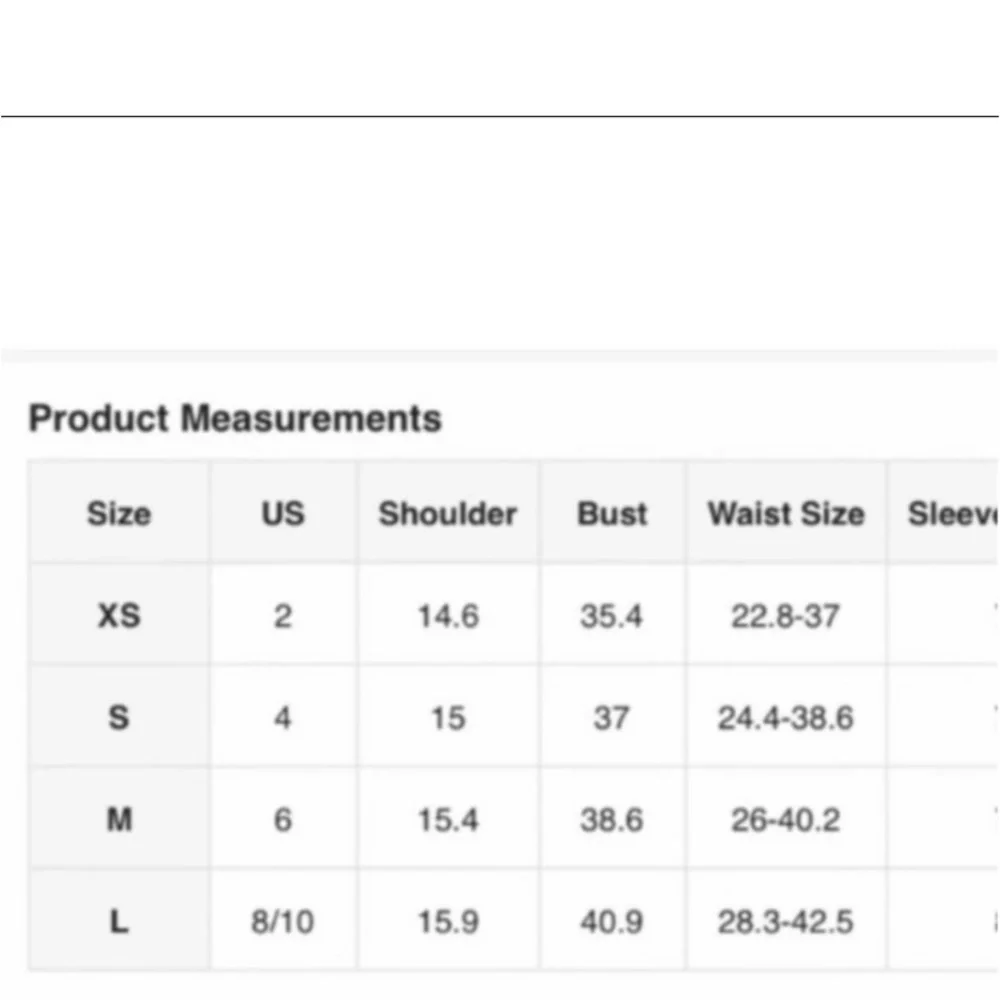
Task: Select the Size column header
Action: pos(118,514)
